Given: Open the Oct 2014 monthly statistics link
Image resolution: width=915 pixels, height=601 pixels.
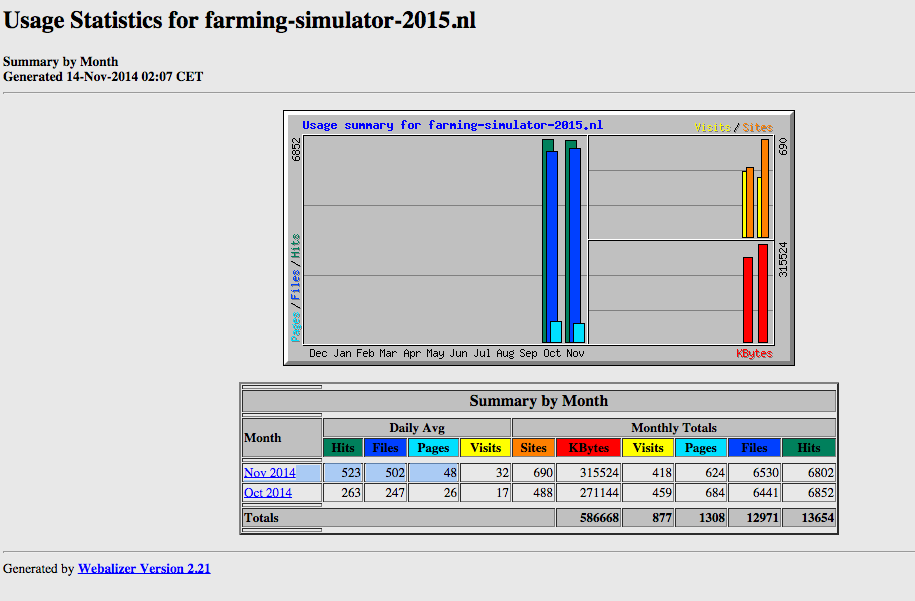Looking at the screenshot, I should tap(268, 492).
